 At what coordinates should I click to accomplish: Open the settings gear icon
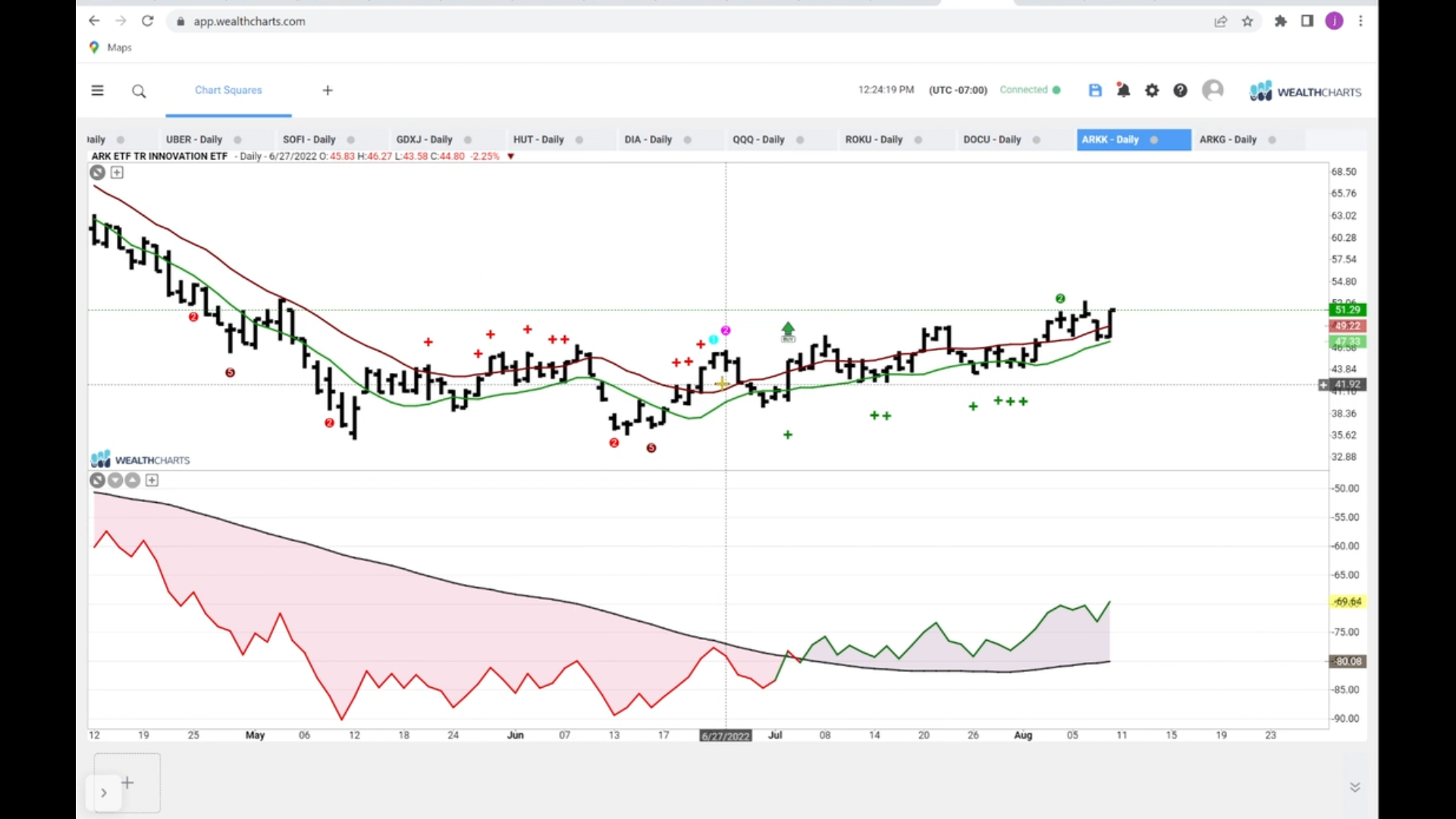click(1152, 90)
